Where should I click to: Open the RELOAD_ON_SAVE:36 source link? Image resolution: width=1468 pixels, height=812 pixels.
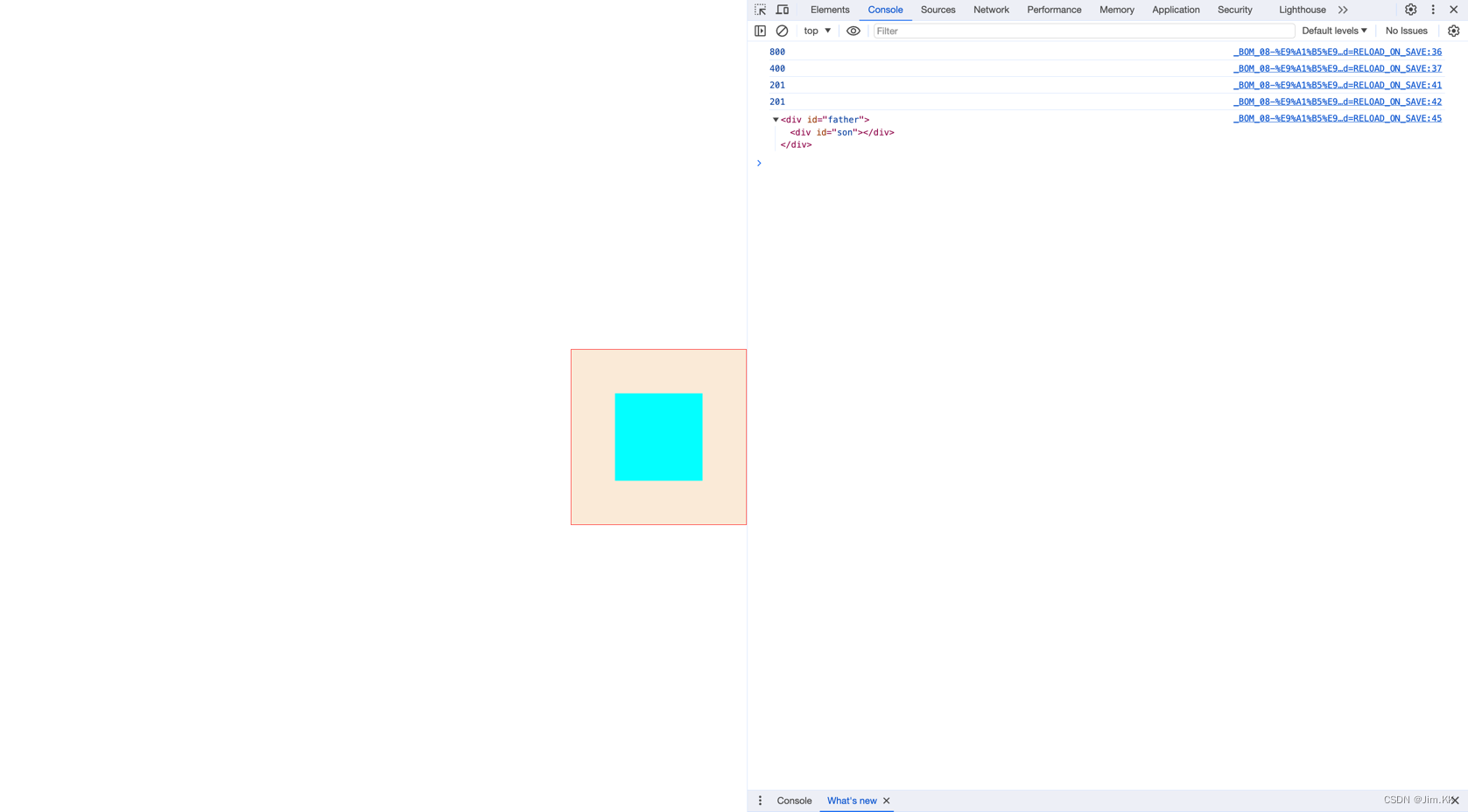pyautogui.click(x=1338, y=52)
